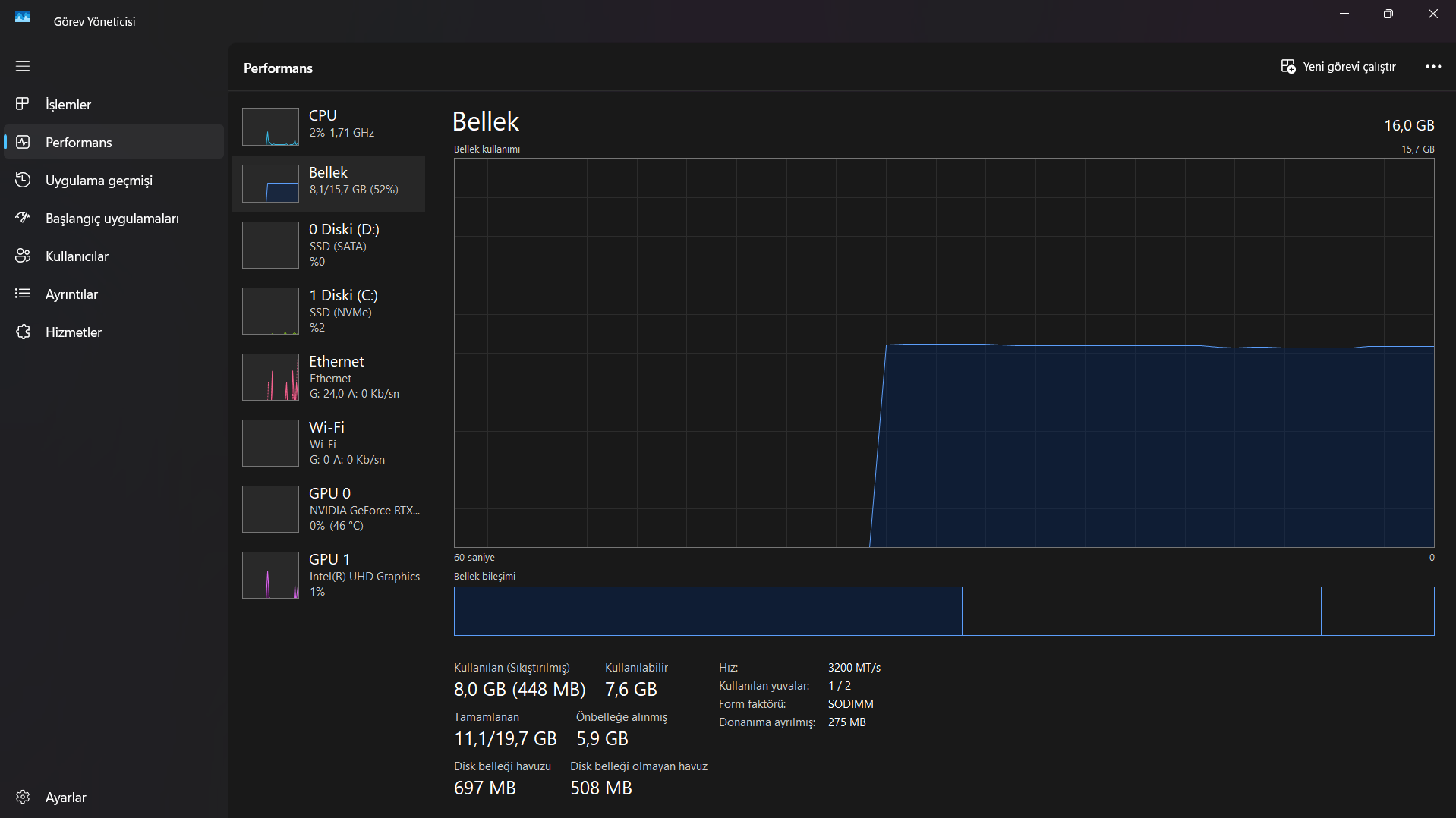Click the Ayrıntılar list icon

point(23,294)
